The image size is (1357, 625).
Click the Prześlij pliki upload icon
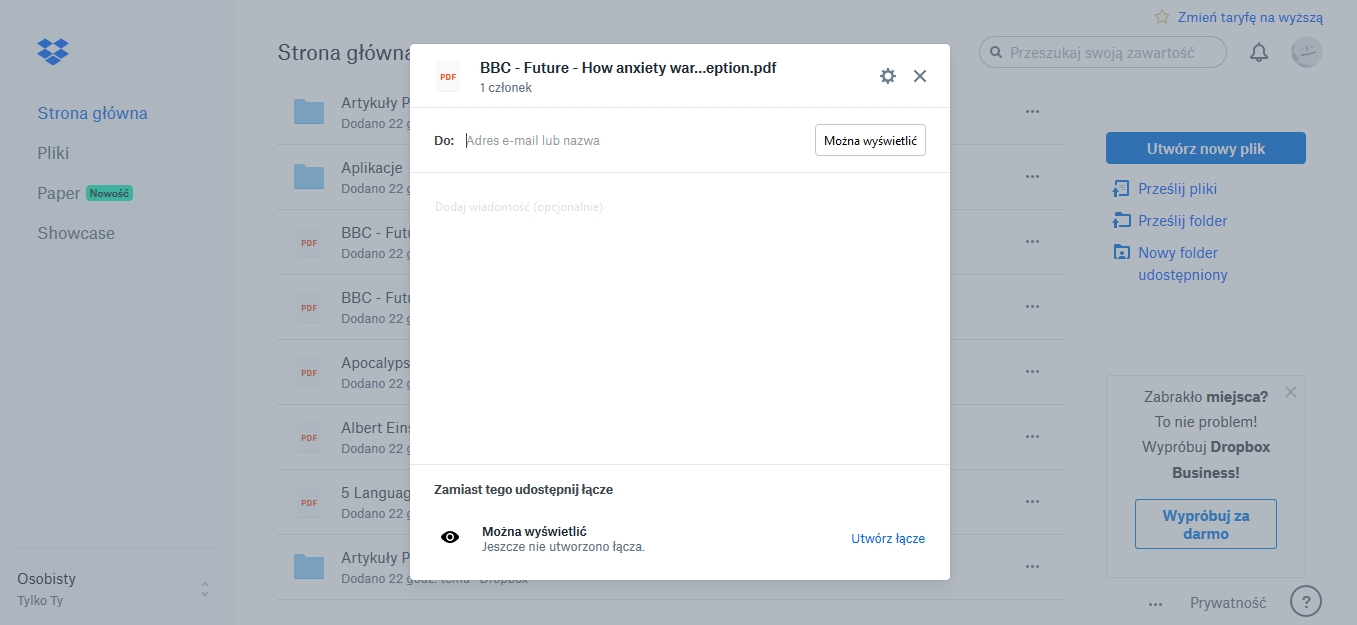coord(1121,189)
